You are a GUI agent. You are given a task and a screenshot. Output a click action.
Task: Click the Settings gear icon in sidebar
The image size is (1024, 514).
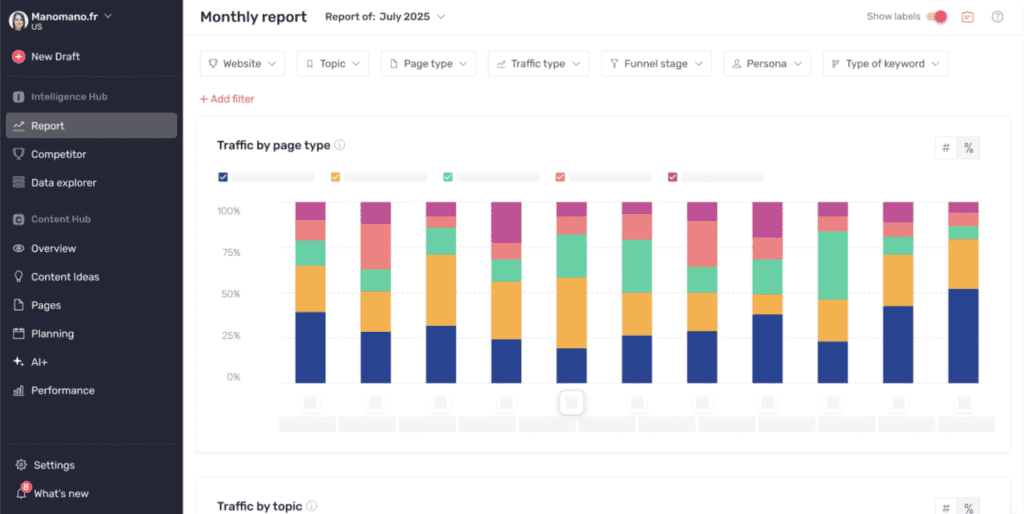20,465
